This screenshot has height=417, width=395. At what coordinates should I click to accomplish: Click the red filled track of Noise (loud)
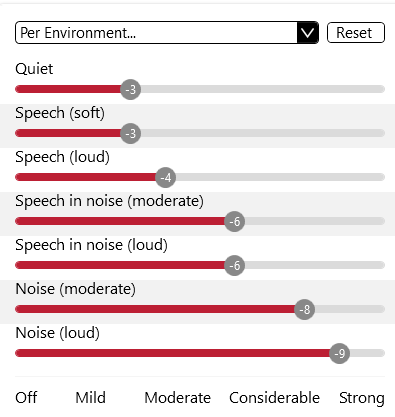coord(172,353)
